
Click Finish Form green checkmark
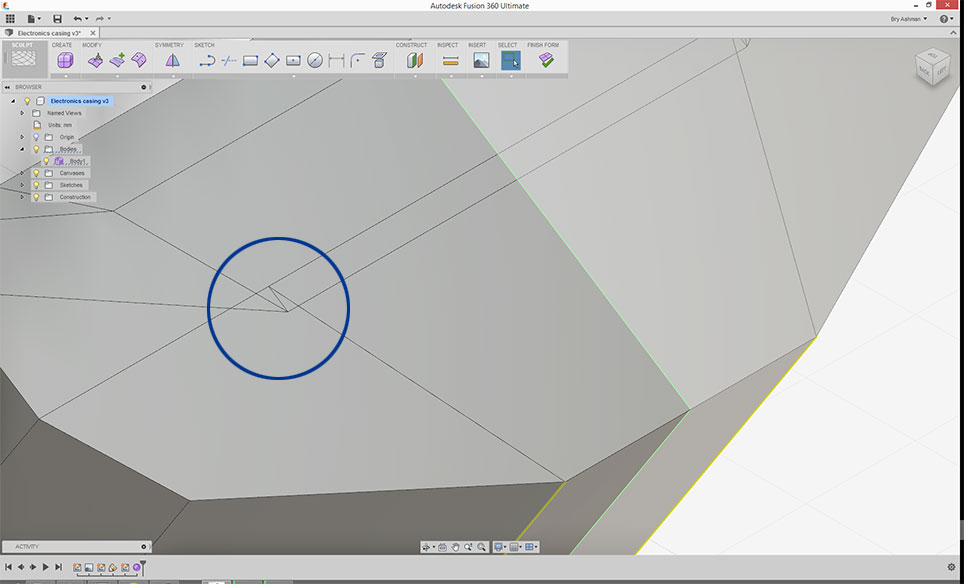point(546,60)
